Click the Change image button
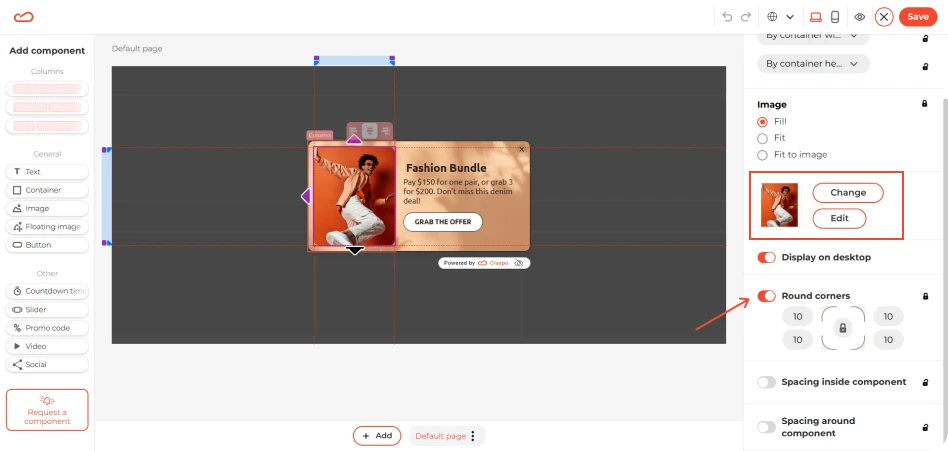This screenshot has width=948, height=451. pos(848,193)
